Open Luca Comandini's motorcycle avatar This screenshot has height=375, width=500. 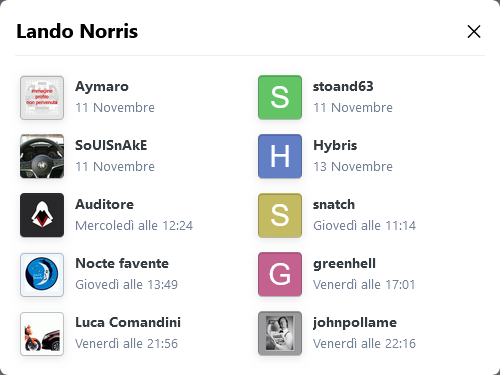click(42, 334)
